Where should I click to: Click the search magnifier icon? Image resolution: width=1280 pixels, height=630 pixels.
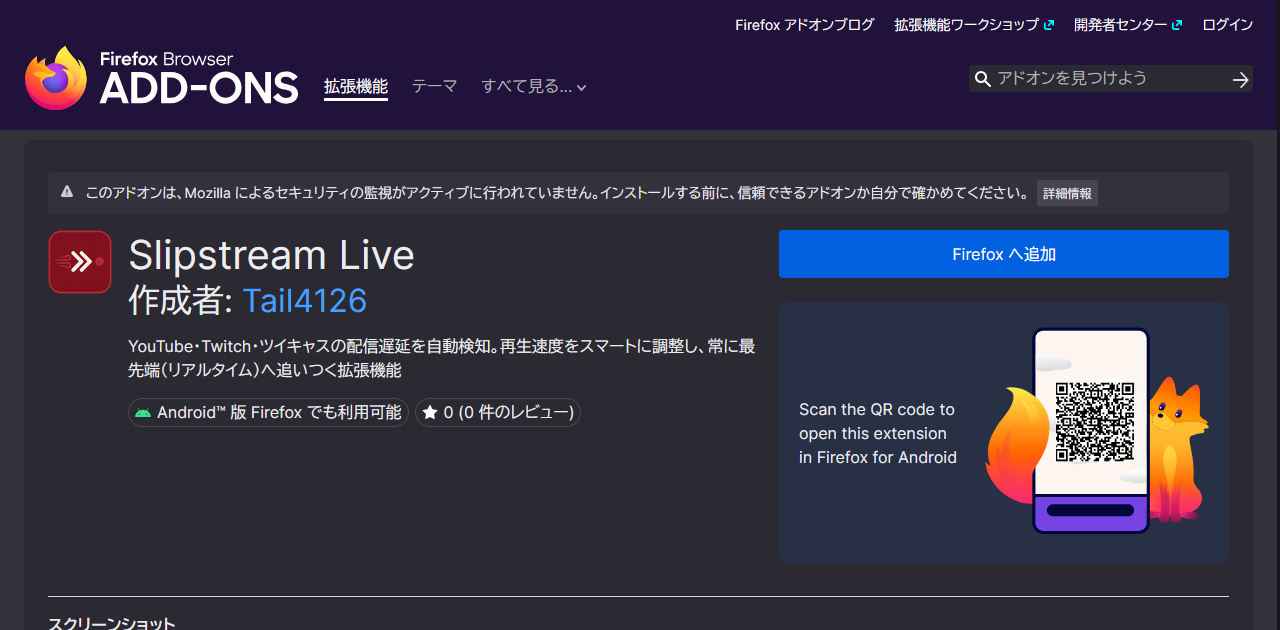983,79
